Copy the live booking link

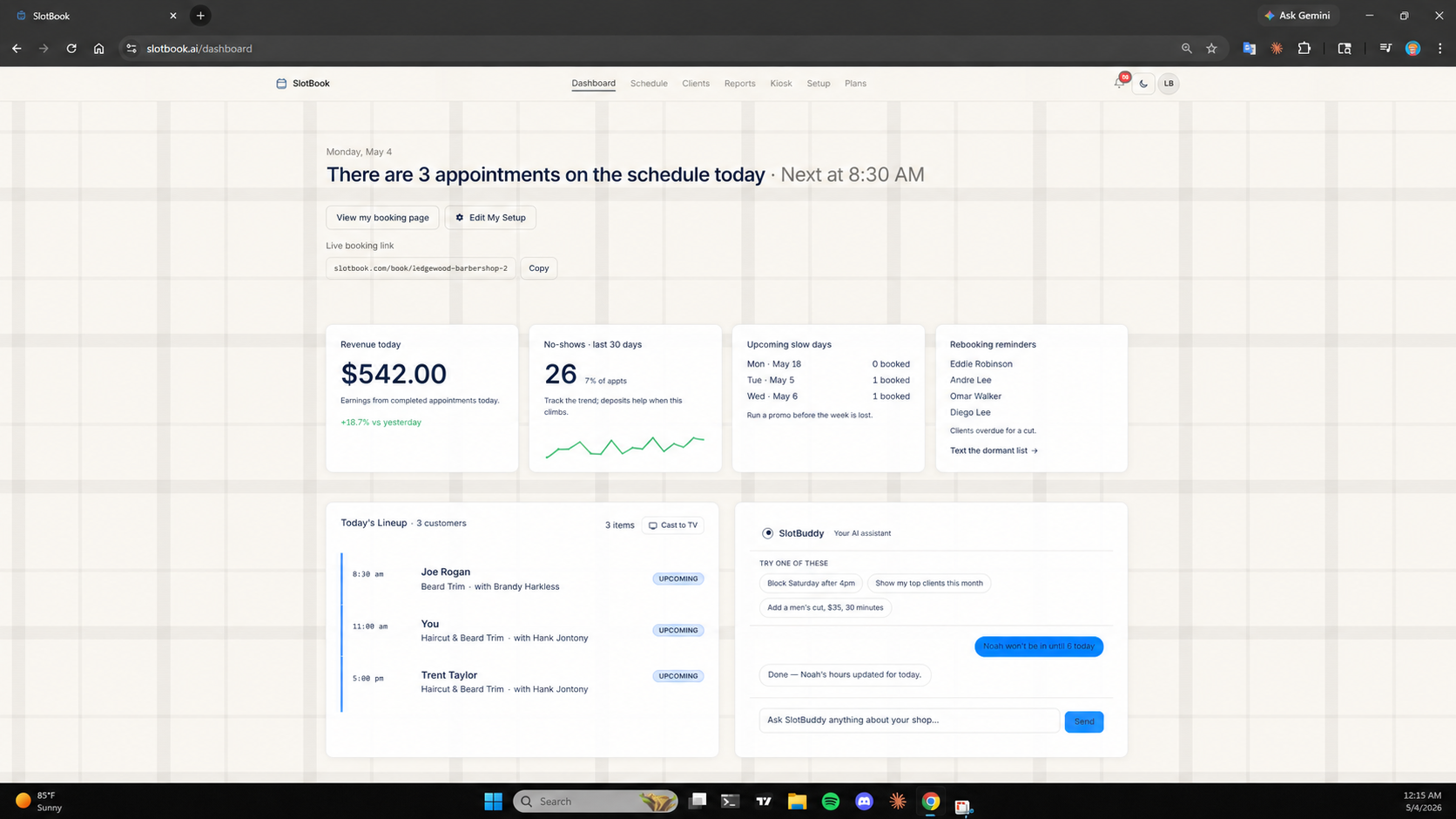[x=539, y=268]
